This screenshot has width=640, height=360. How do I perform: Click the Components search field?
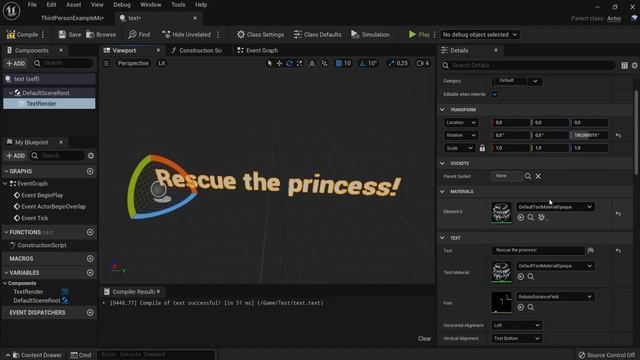(62, 63)
